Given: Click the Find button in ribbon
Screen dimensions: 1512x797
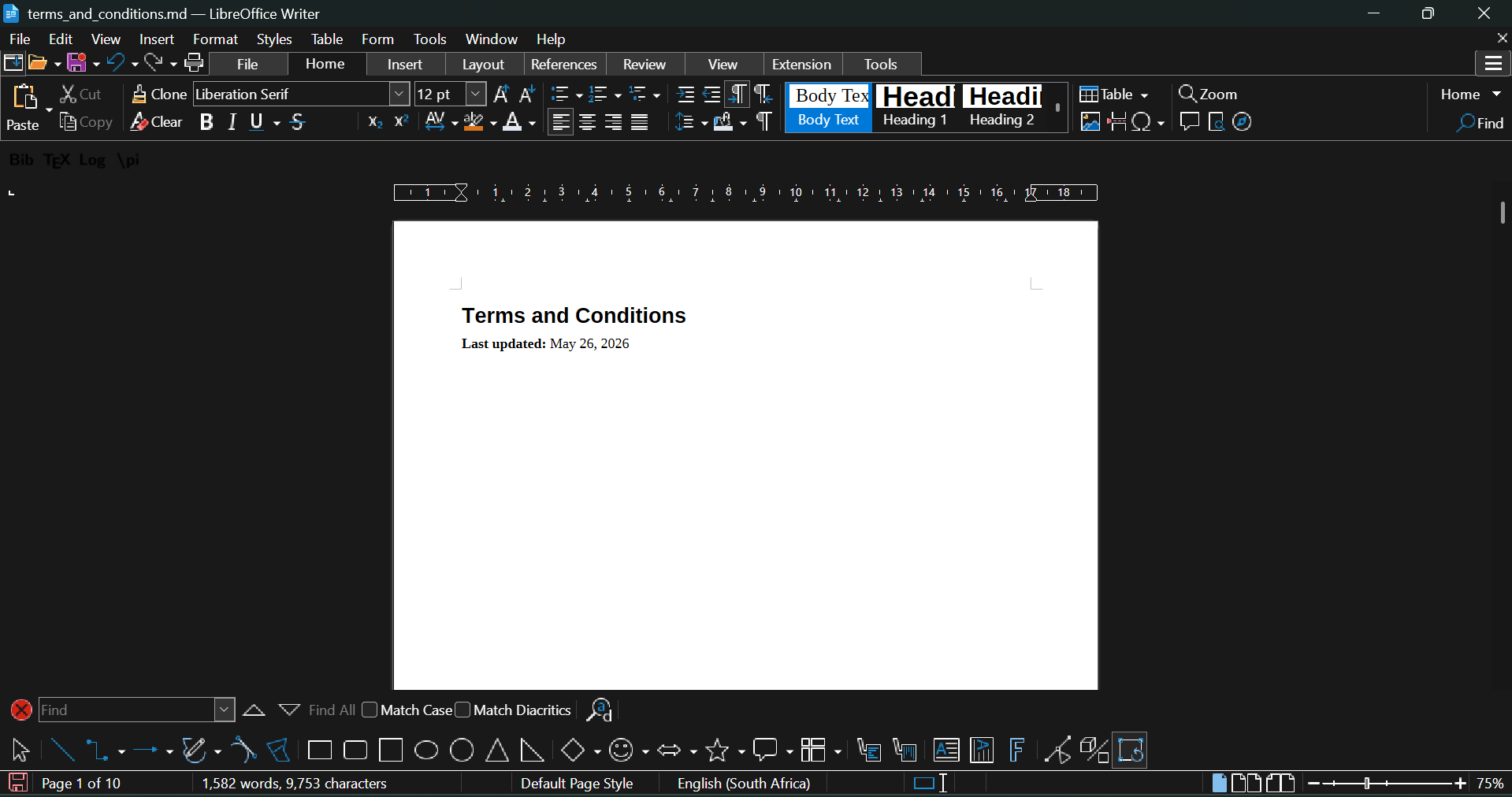Looking at the screenshot, I should tap(1480, 123).
